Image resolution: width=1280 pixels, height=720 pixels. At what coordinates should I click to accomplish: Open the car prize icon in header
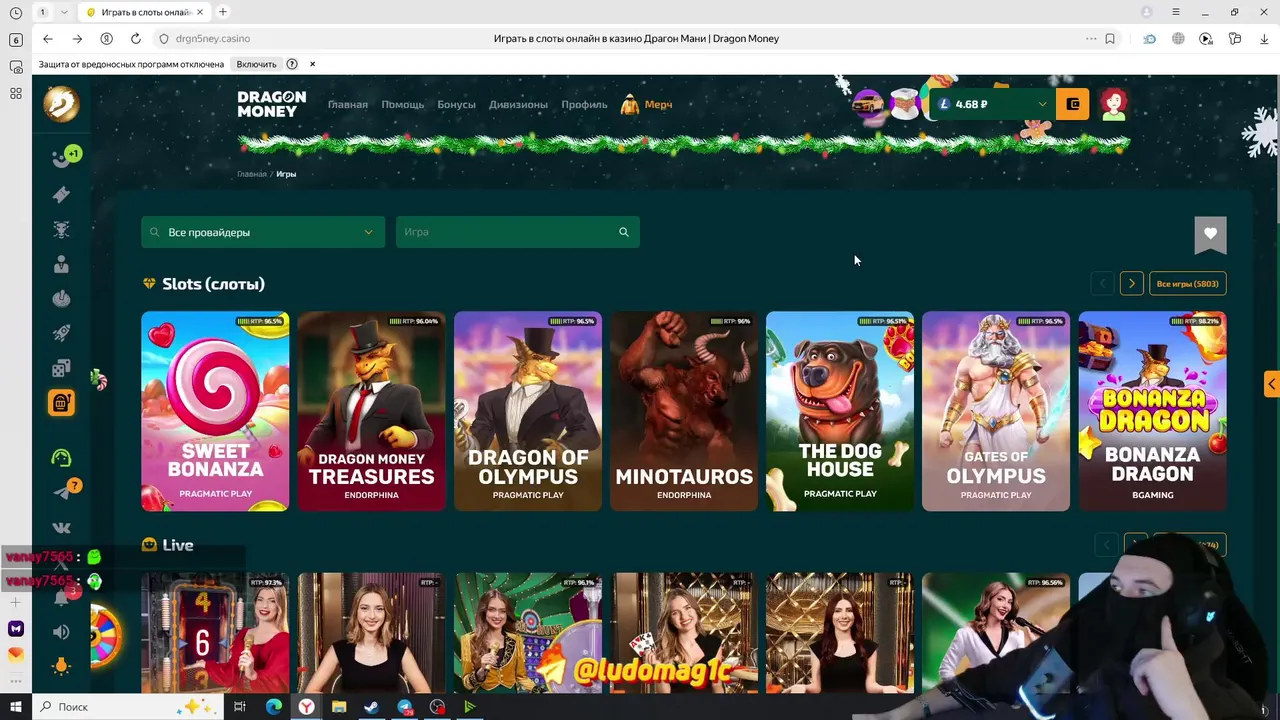tap(868, 104)
